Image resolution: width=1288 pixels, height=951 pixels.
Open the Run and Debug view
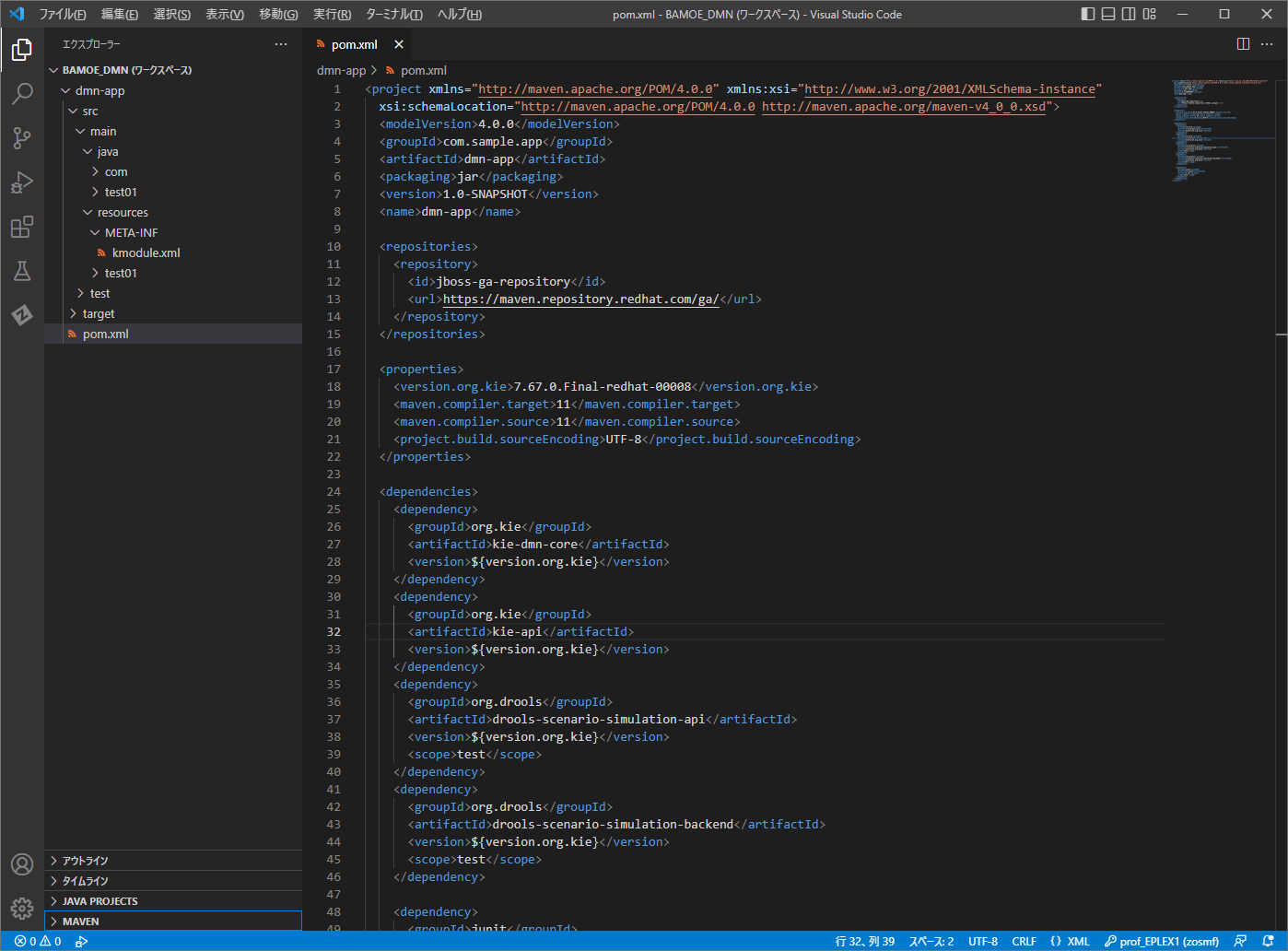pos(22,182)
